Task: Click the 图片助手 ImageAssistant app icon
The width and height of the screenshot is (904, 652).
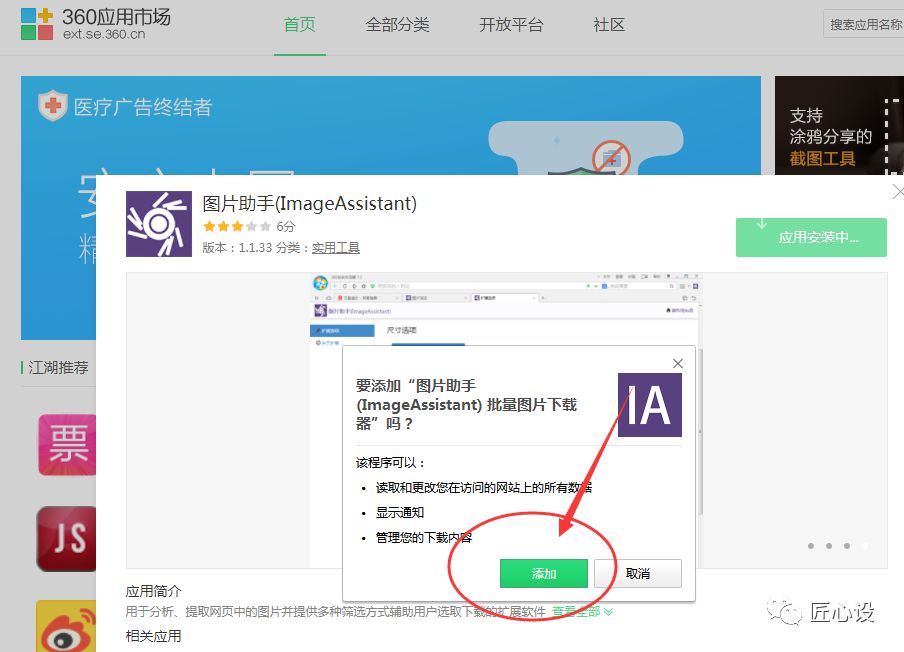Action: tap(159, 224)
